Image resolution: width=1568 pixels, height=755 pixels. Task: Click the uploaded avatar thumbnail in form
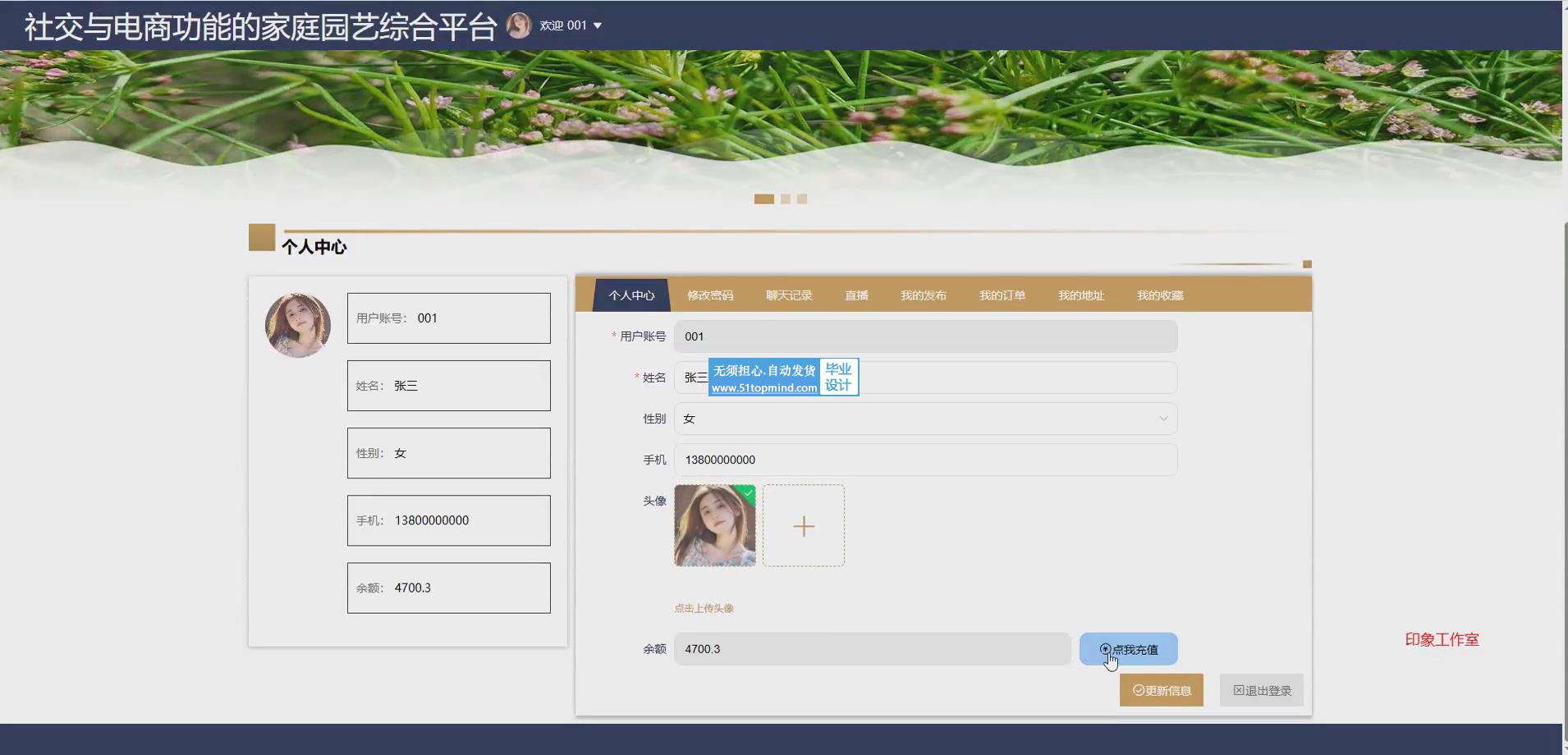[715, 525]
